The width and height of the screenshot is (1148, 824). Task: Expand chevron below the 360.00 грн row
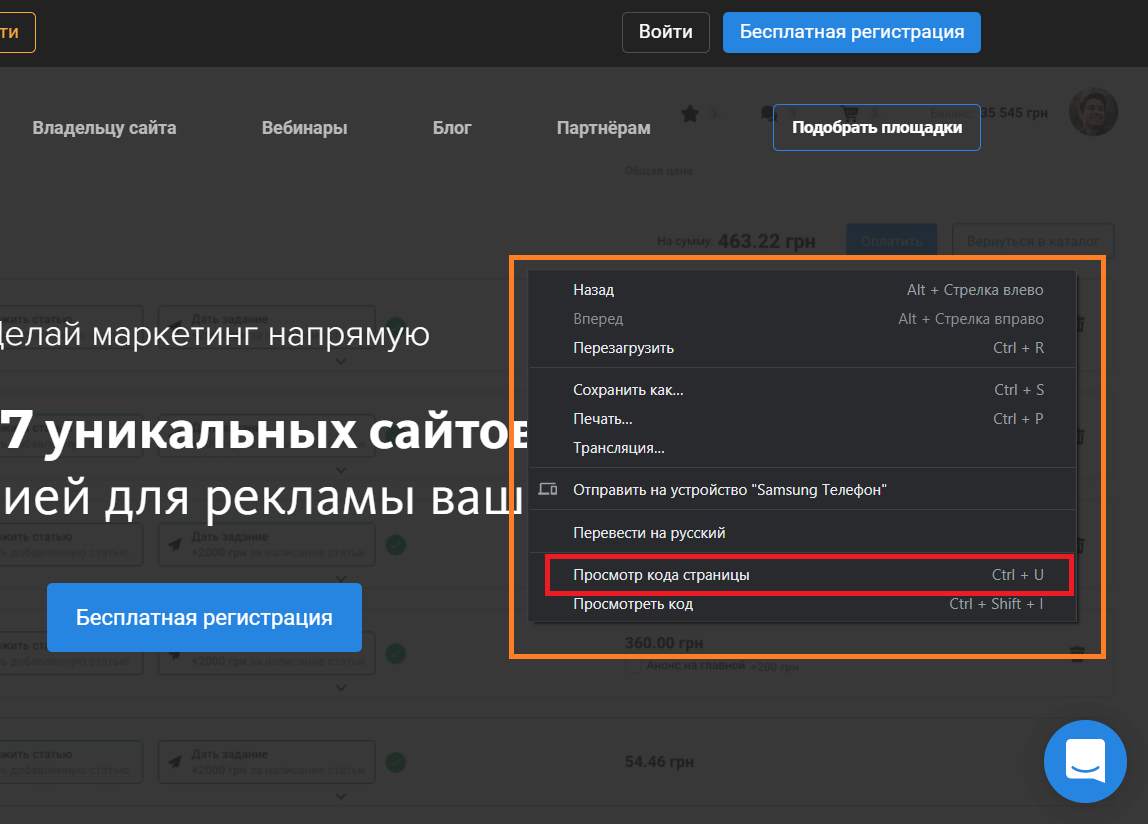(341, 688)
